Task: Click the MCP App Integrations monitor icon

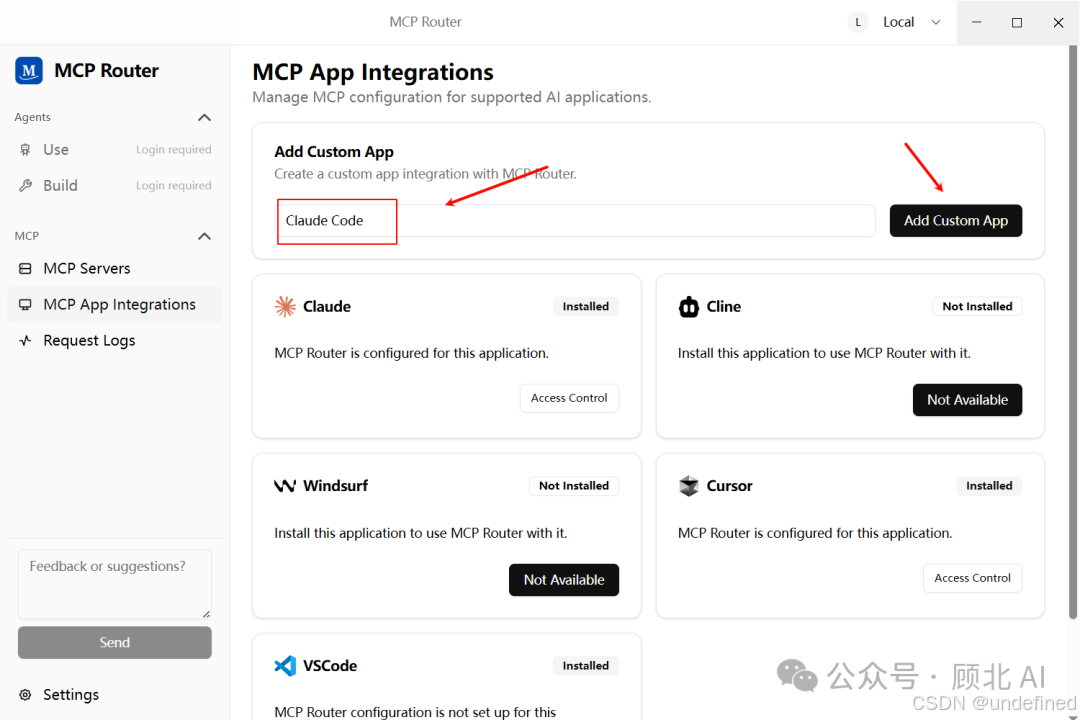Action: pyautogui.click(x=25, y=305)
